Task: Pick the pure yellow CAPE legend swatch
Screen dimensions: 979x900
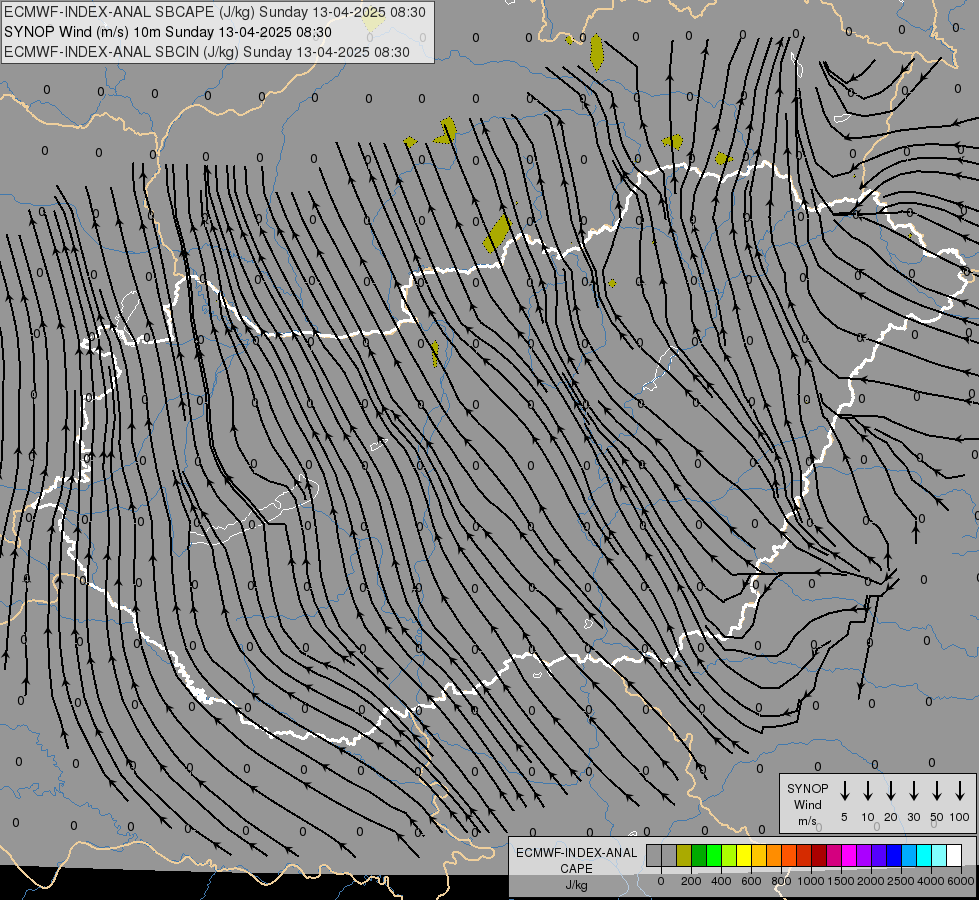Action: click(x=744, y=855)
